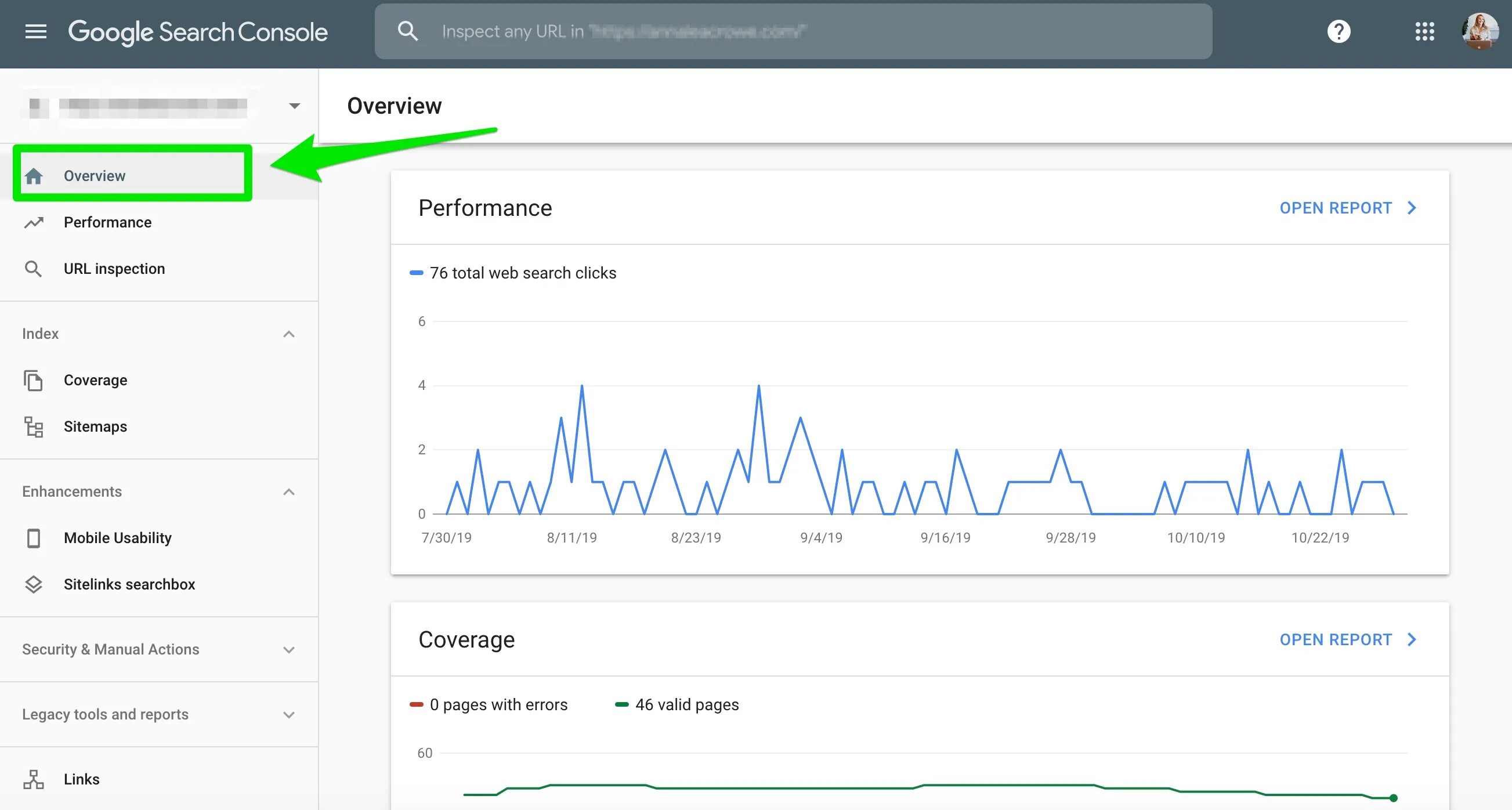Select URL inspection menu item
1512x810 pixels.
(x=114, y=269)
